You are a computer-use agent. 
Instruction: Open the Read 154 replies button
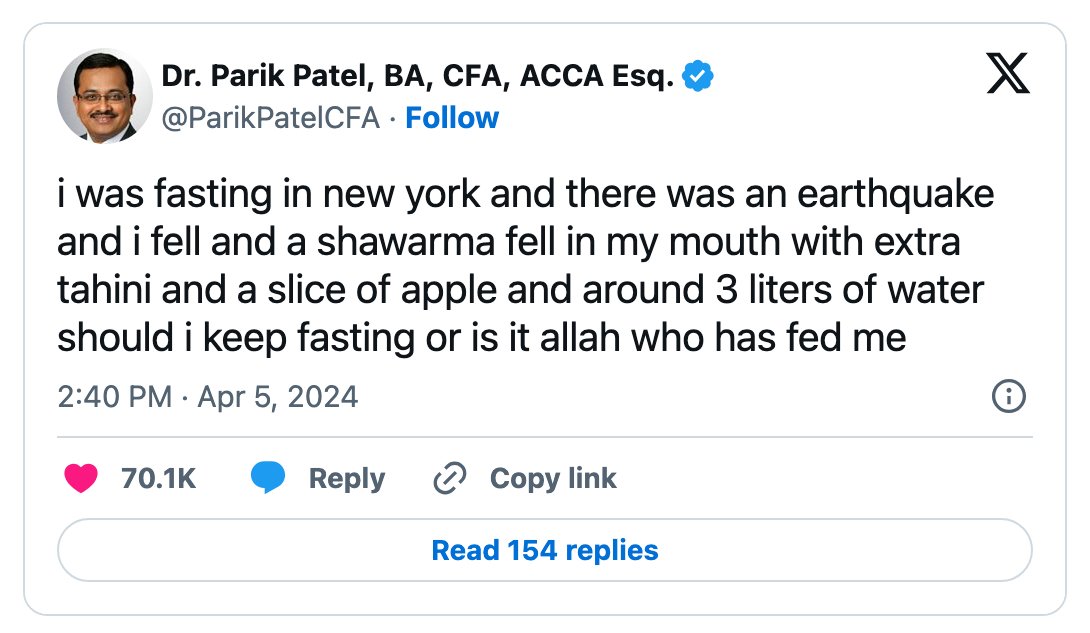coord(545,550)
